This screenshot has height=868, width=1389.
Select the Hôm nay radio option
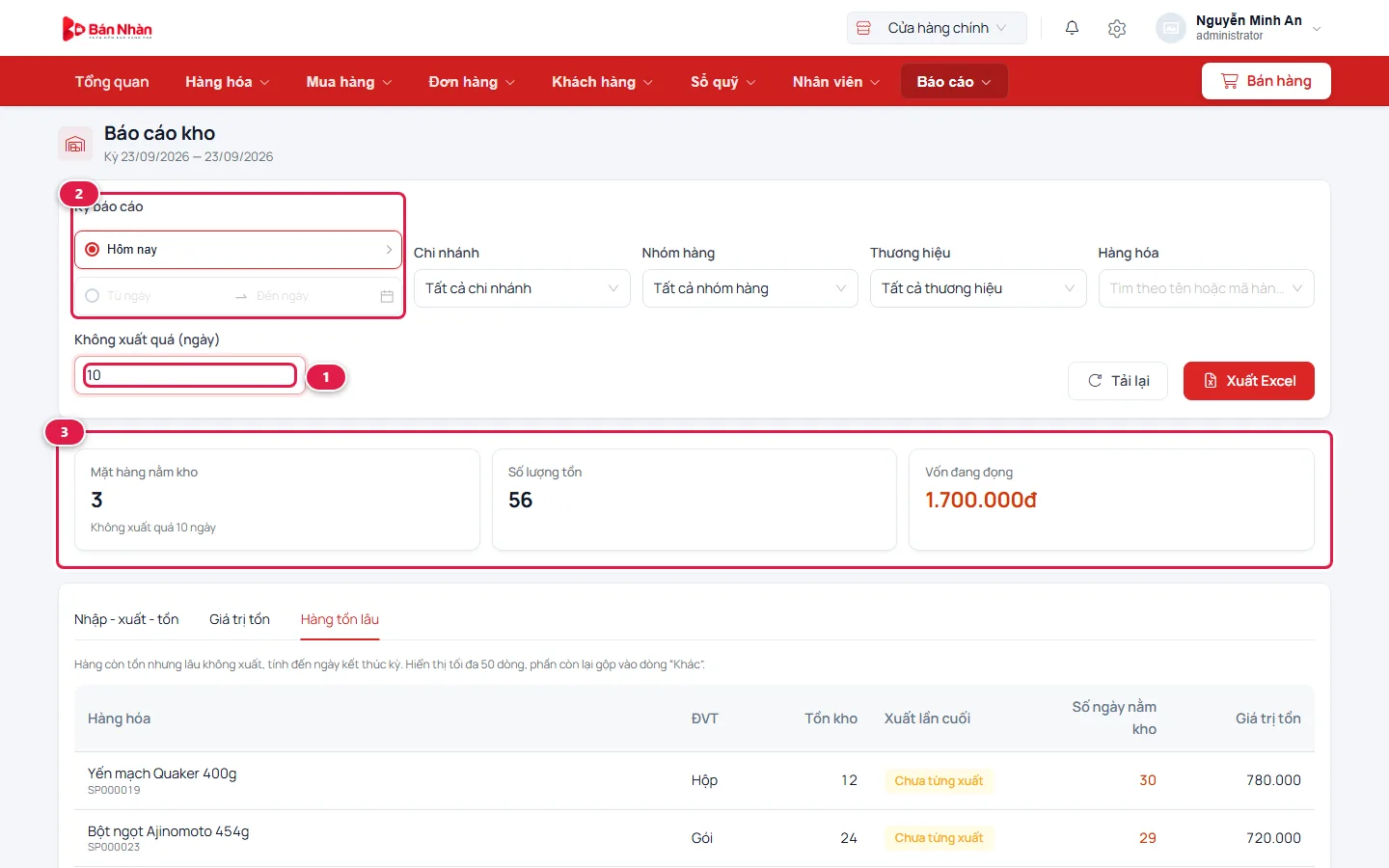[93, 249]
